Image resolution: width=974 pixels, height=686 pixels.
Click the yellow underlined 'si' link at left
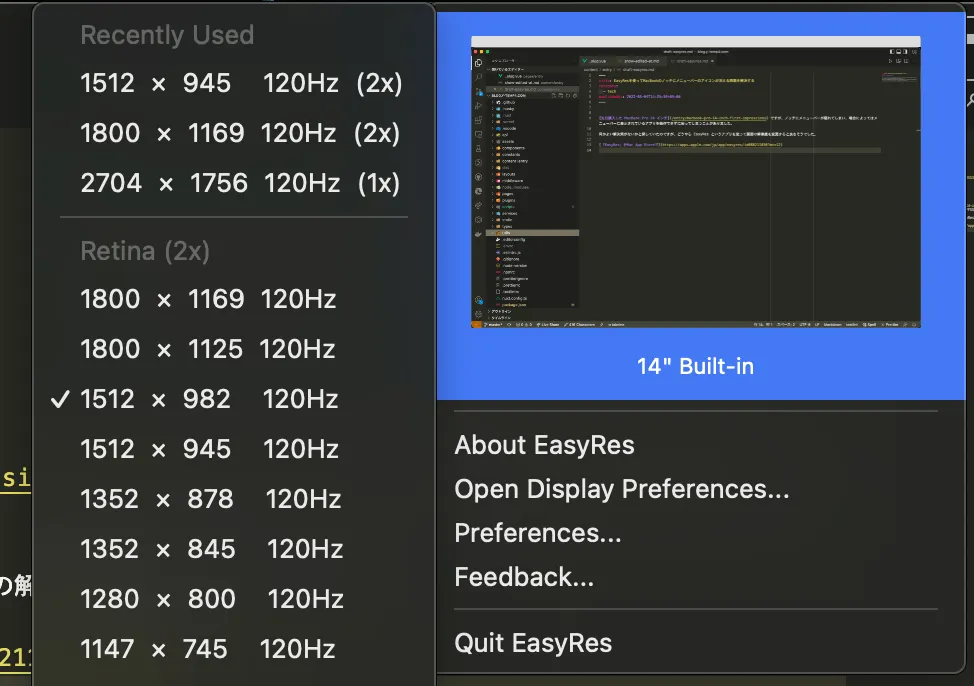click(15, 478)
